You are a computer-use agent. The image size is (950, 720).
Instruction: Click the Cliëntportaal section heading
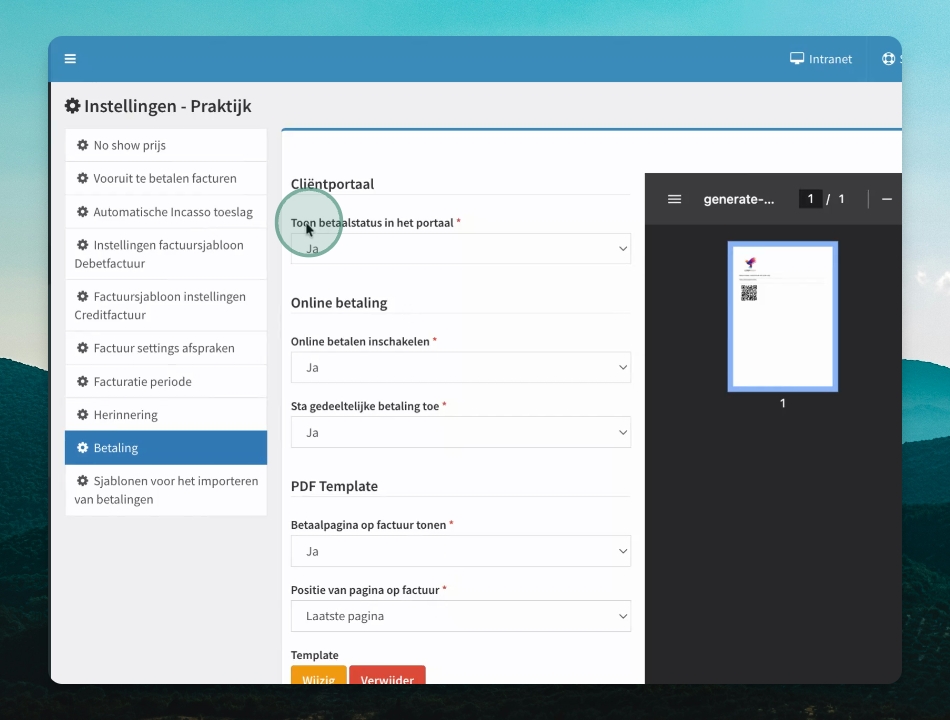click(332, 184)
